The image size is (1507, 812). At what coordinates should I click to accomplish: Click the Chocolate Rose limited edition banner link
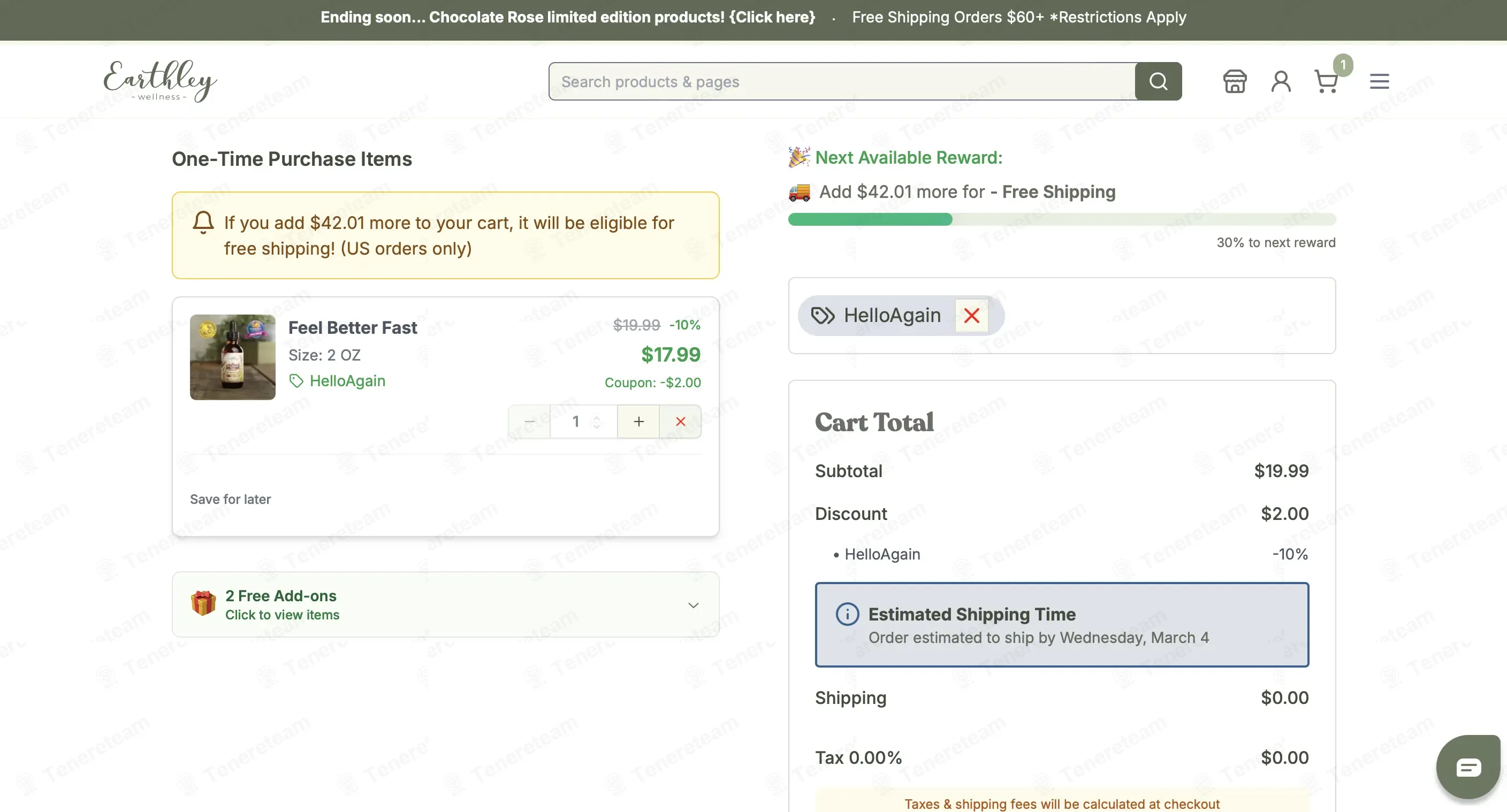pos(567,17)
